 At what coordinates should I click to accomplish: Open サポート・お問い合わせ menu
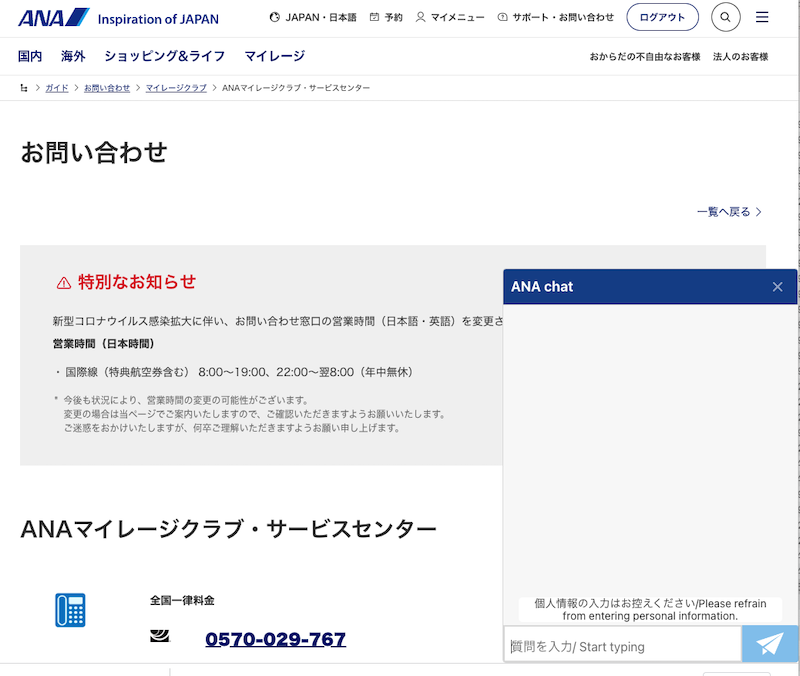tap(563, 17)
